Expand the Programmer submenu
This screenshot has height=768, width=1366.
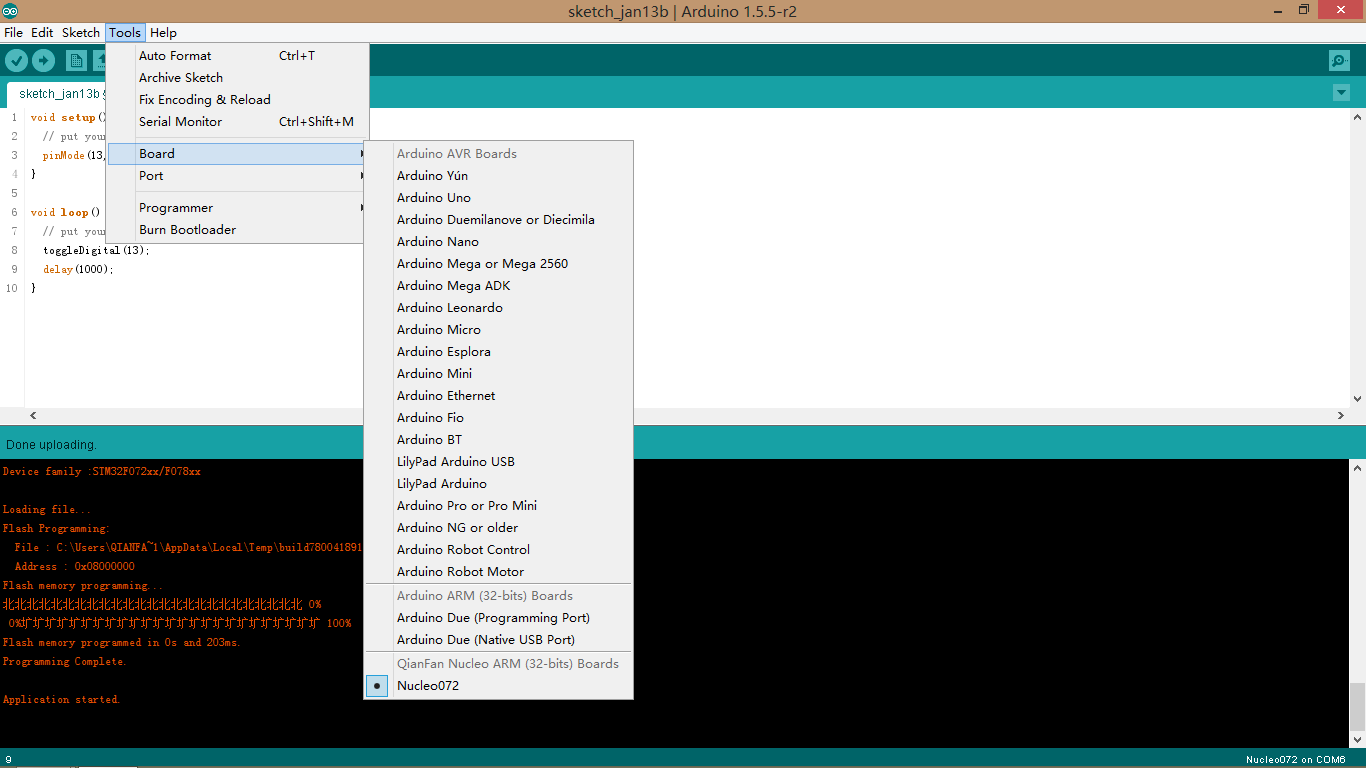tap(238, 208)
